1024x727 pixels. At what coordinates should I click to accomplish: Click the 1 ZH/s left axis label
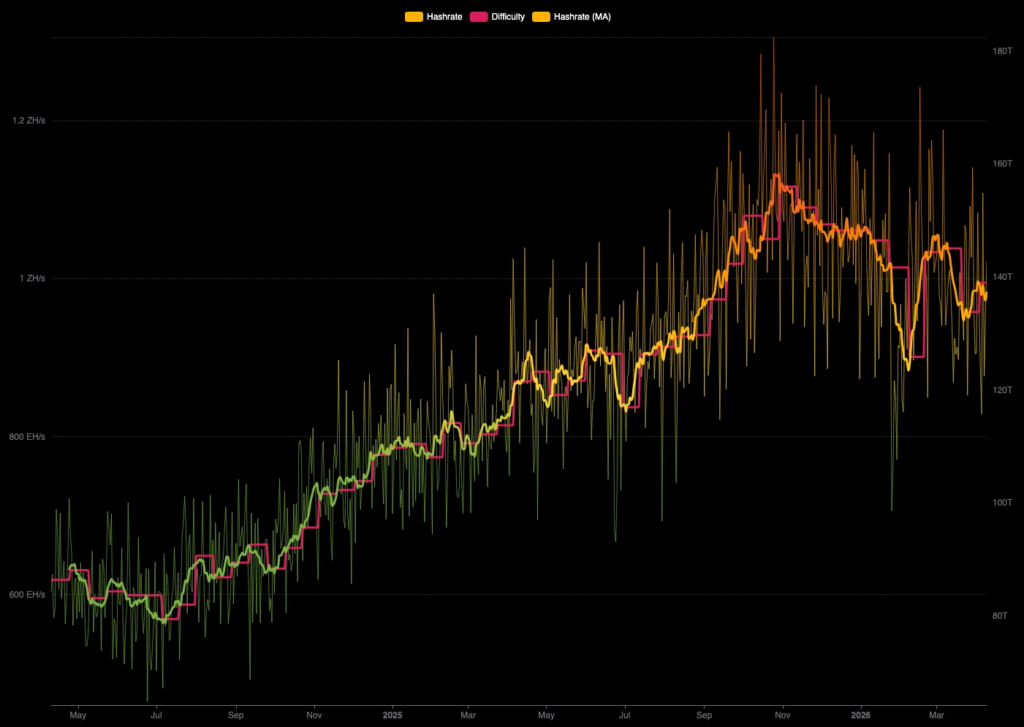pyautogui.click(x=32, y=278)
